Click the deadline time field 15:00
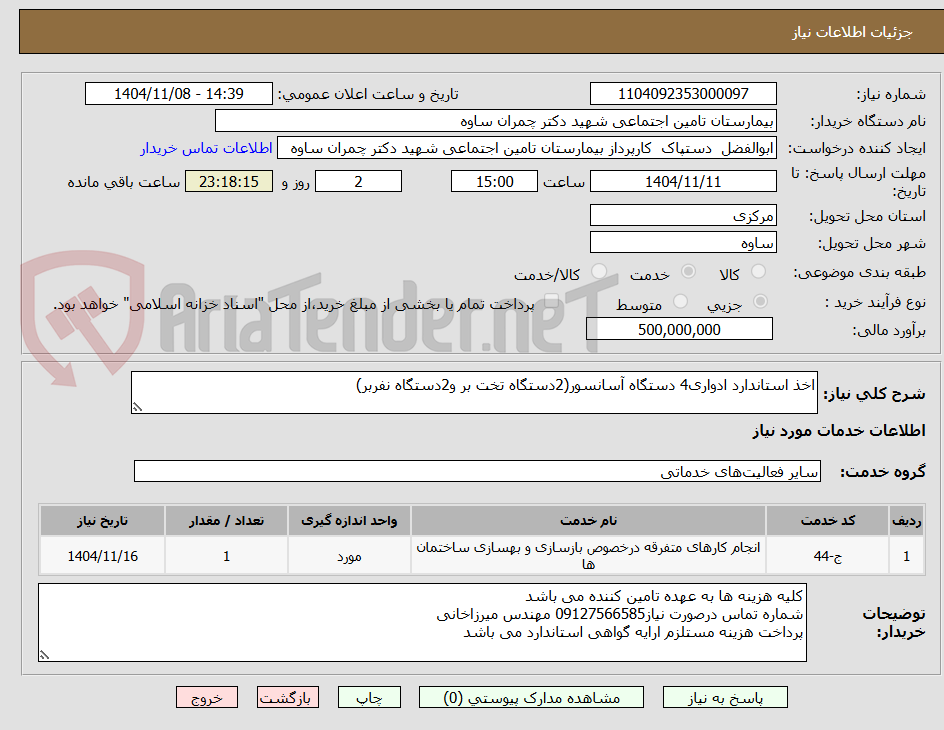 pyautogui.click(x=494, y=181)
